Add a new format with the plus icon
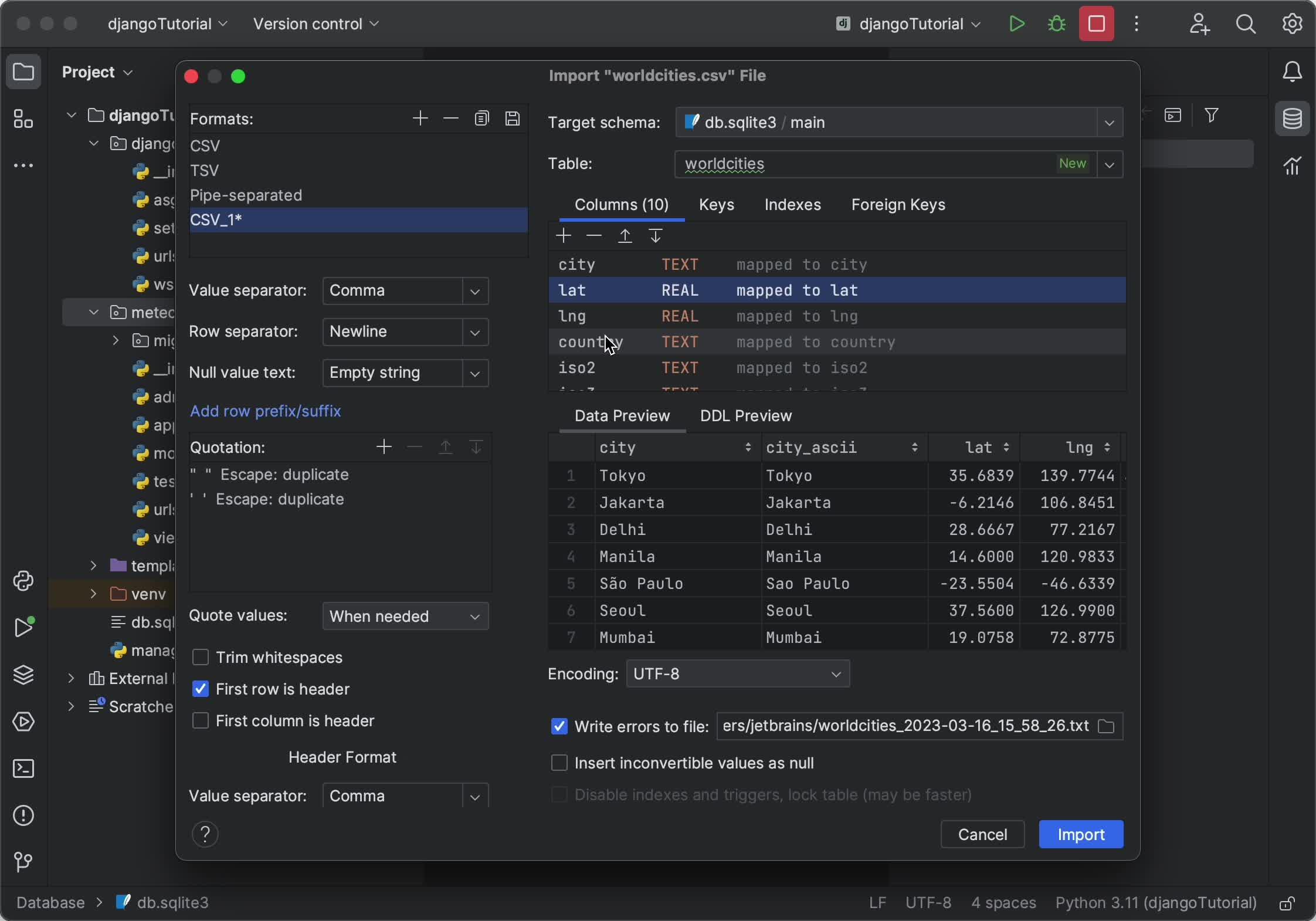The image size is (1316, 921). click(x=420, y=118)
